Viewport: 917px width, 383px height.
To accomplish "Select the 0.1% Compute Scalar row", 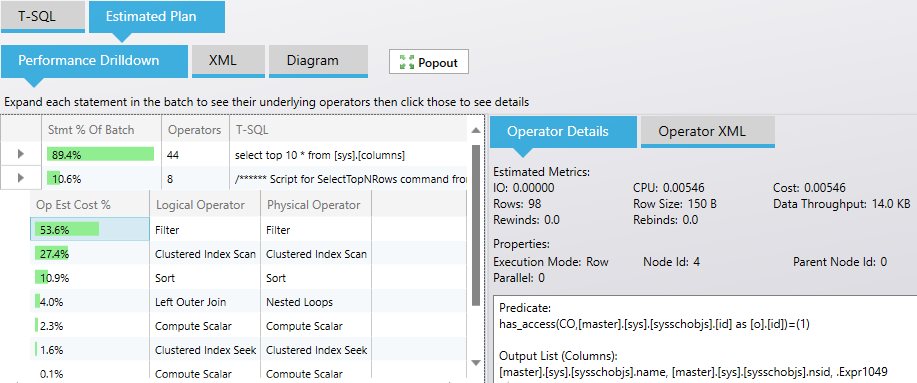I will (x=249, y=373).
